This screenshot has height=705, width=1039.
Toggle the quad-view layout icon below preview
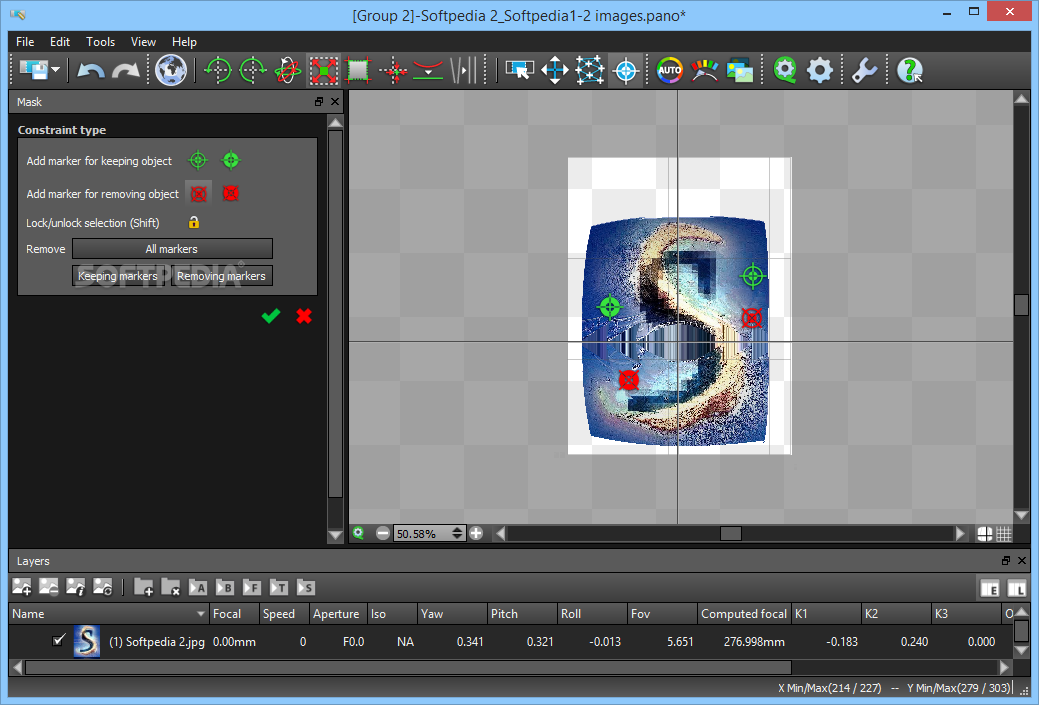985,533
